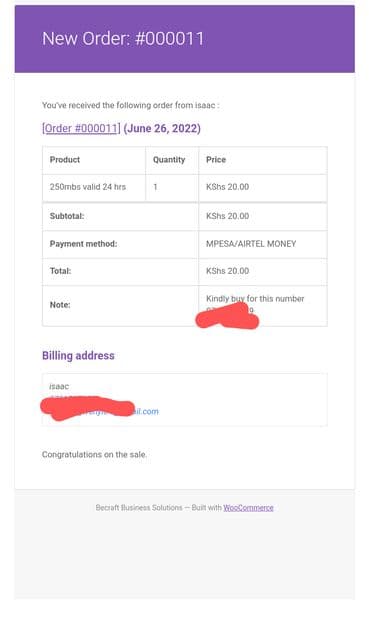Click the Product column header
The image size is (369, 639).
pyautogui.click(x=94, y=160)
